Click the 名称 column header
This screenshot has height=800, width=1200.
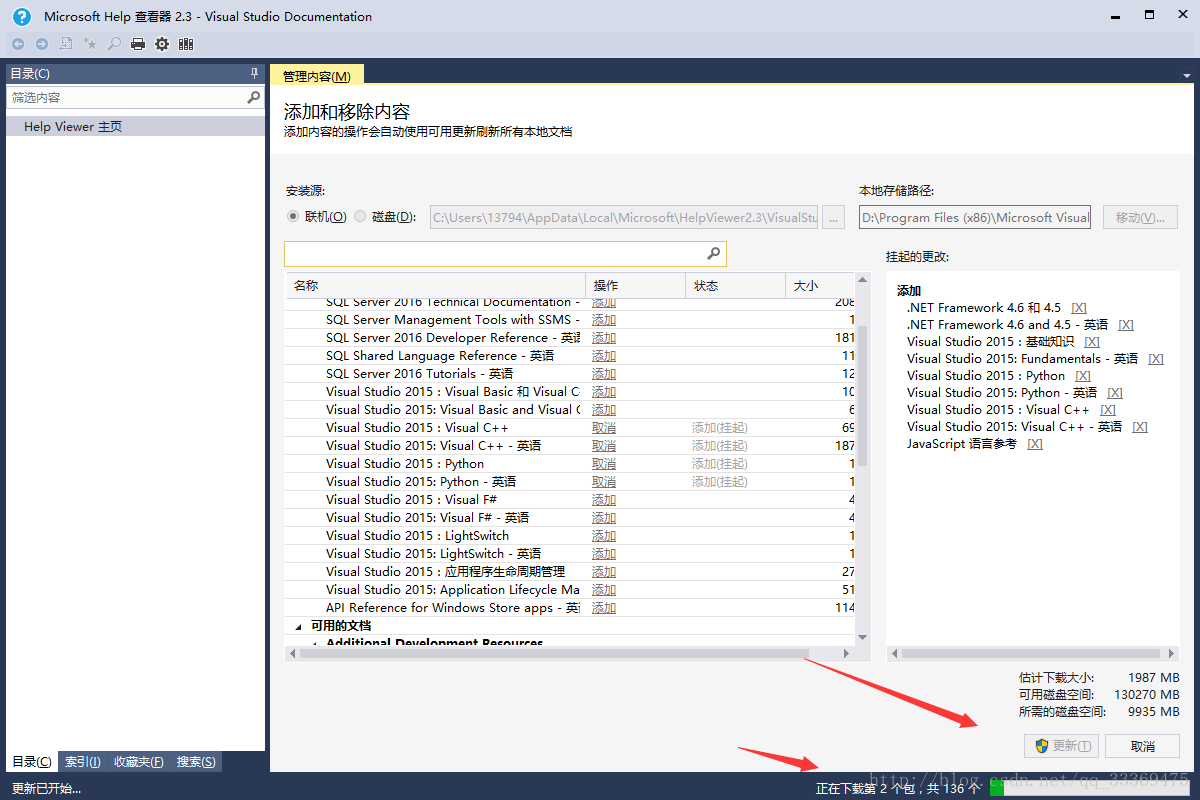tap(436, 286)
